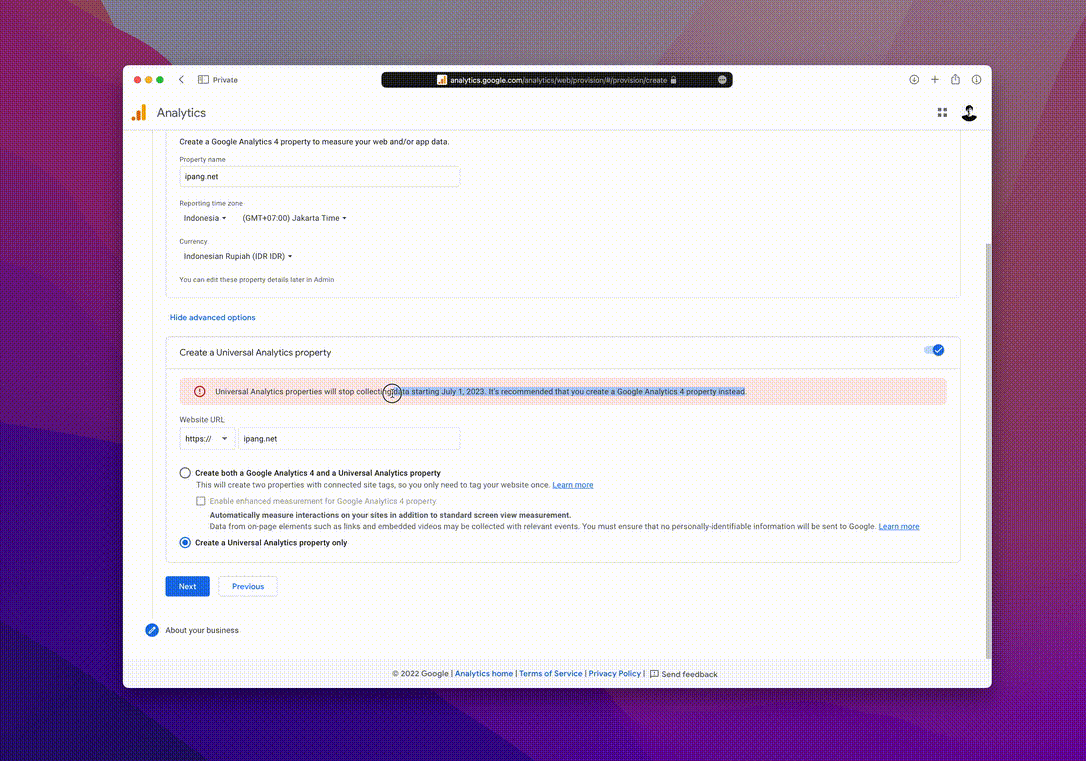The image size is (1086, 761).
Task: Go back with Safari back arrow
Action: pos(181,80)
